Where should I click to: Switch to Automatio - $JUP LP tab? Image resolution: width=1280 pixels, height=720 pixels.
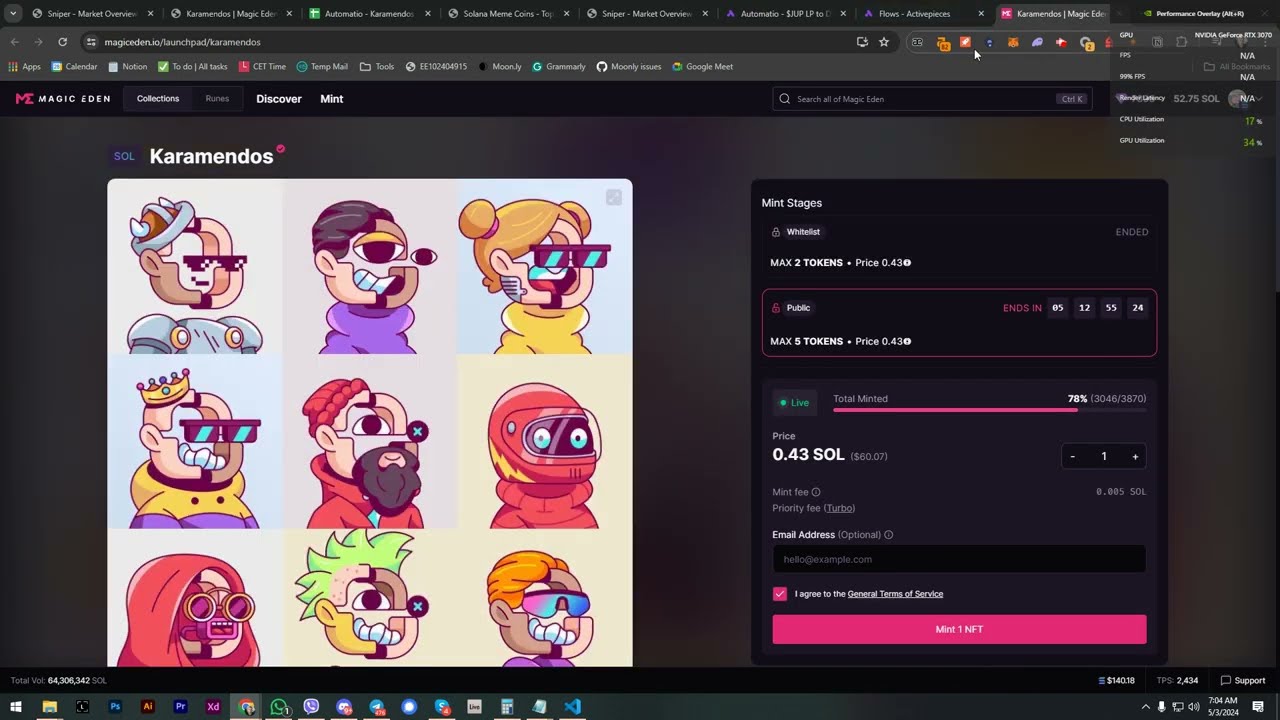pos(785,14)
